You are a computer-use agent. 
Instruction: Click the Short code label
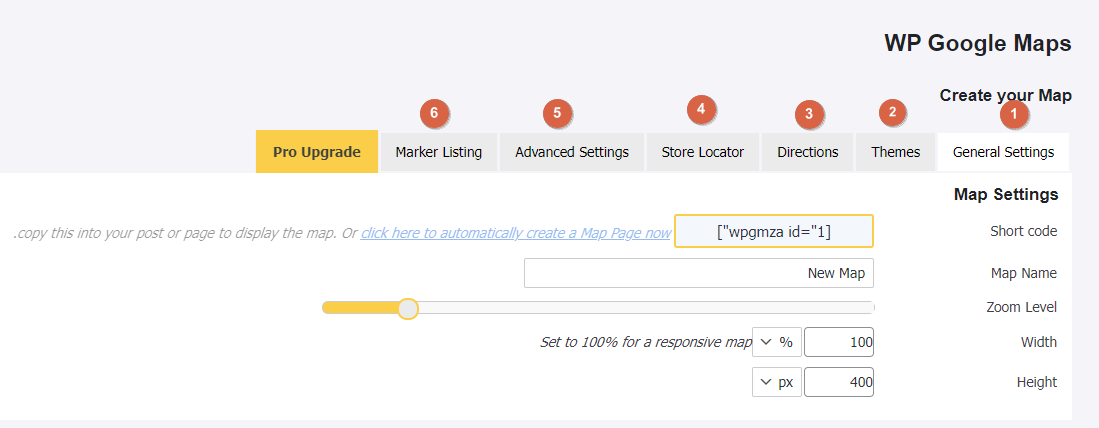click(x=1023, y=231)
